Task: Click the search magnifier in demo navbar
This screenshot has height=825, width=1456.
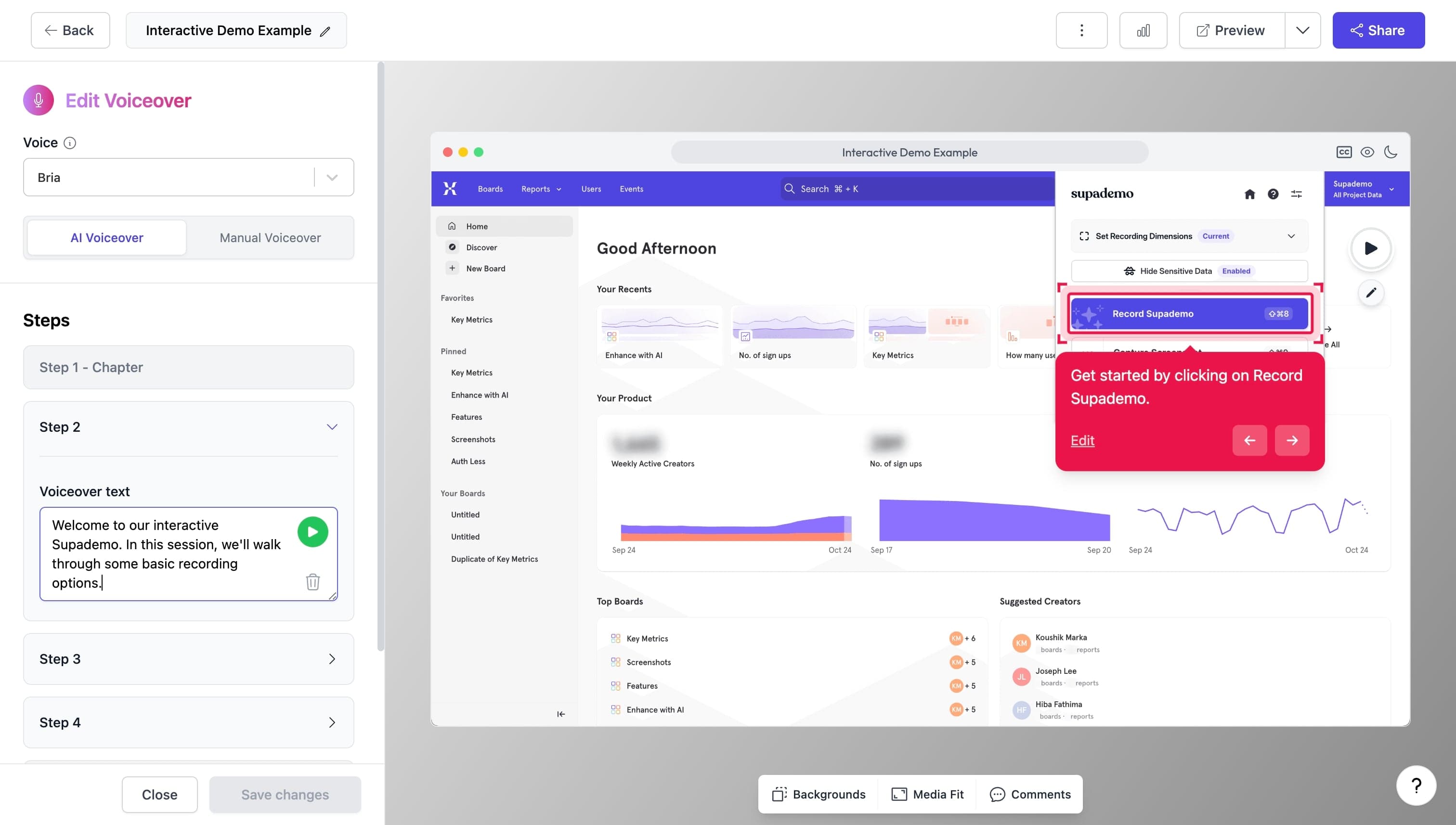Action: click(789, 189)
